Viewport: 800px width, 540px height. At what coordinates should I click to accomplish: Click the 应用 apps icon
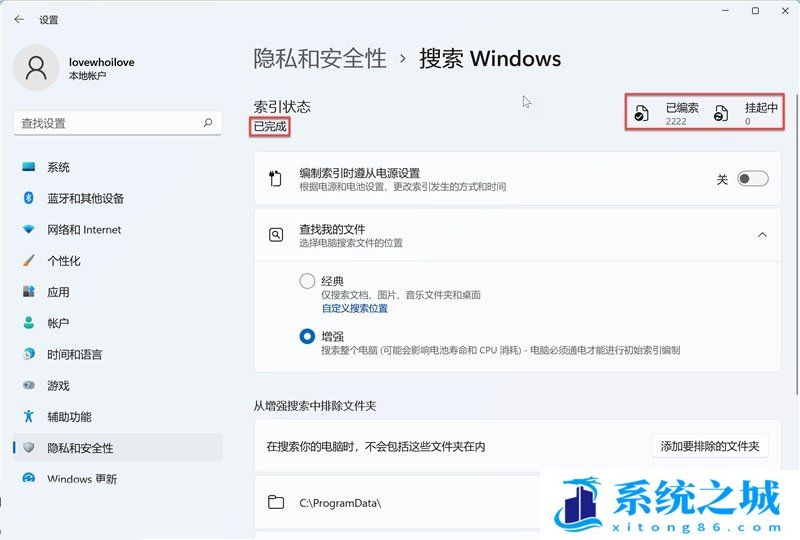[29, 291]
